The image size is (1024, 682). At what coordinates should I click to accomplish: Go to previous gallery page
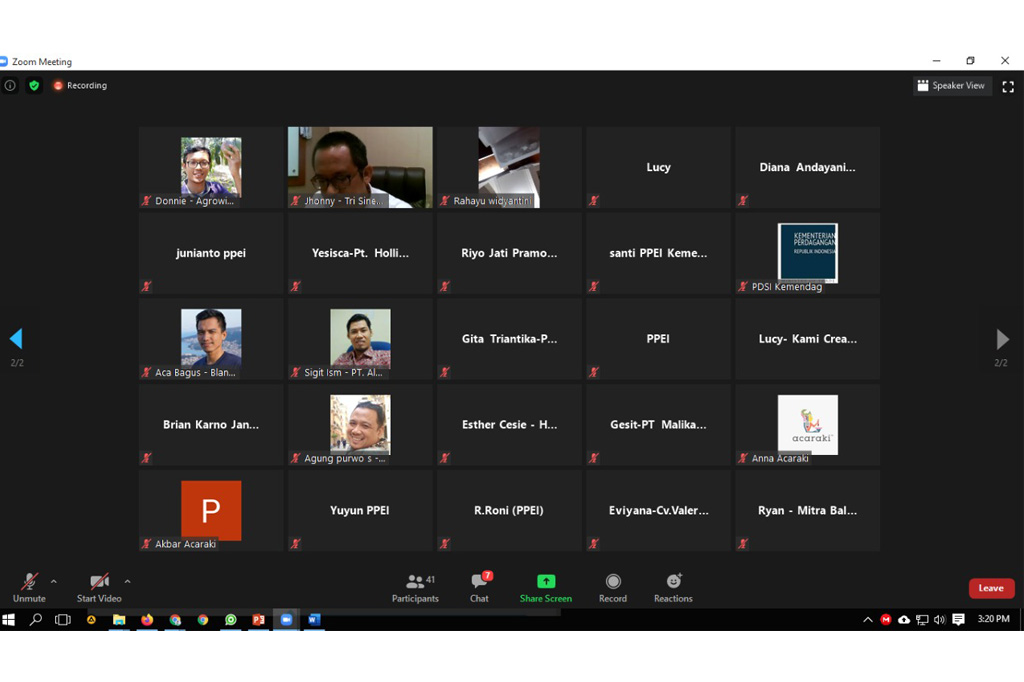[16, 338]
